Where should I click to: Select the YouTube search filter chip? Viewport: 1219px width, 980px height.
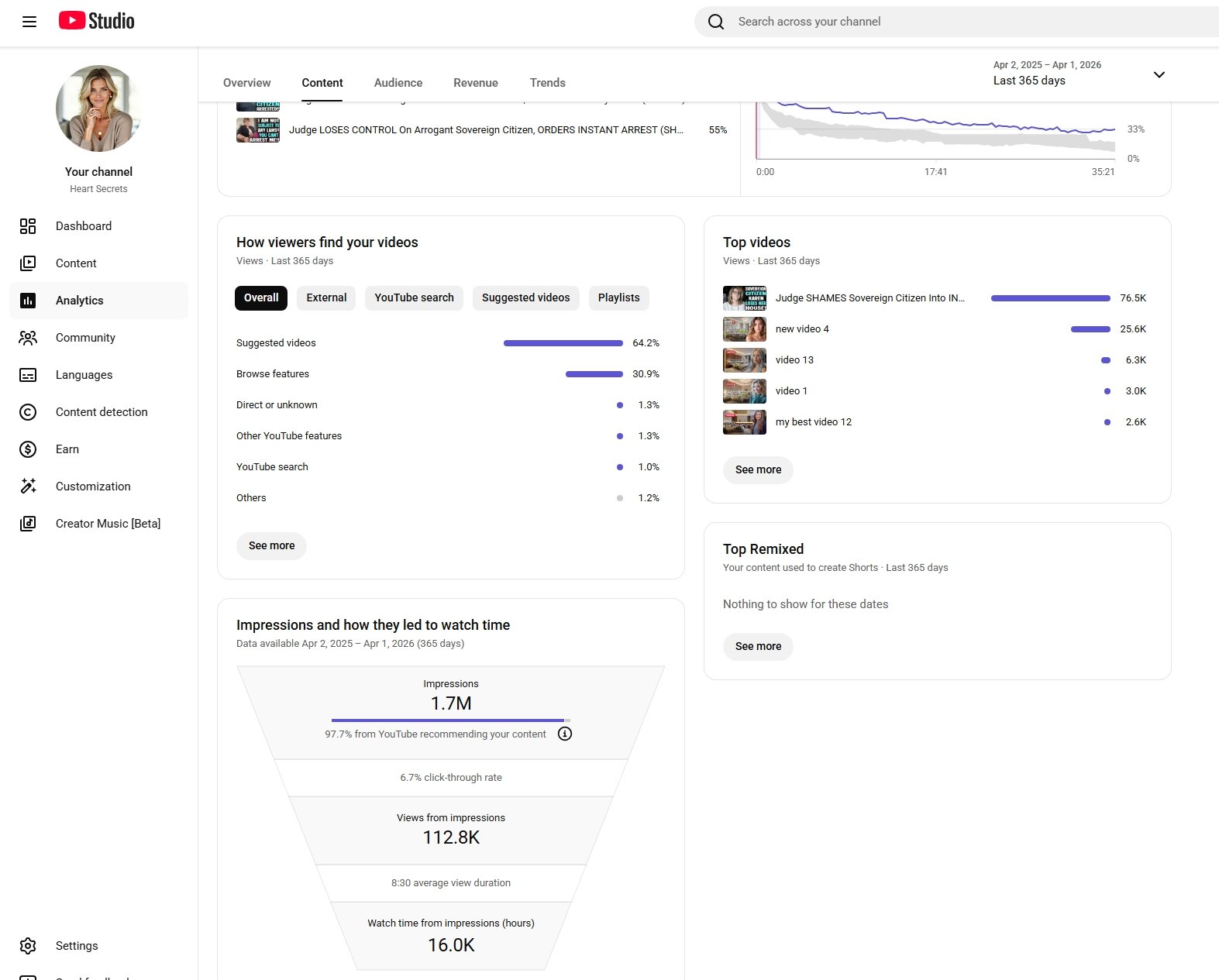tap(414, 298)
